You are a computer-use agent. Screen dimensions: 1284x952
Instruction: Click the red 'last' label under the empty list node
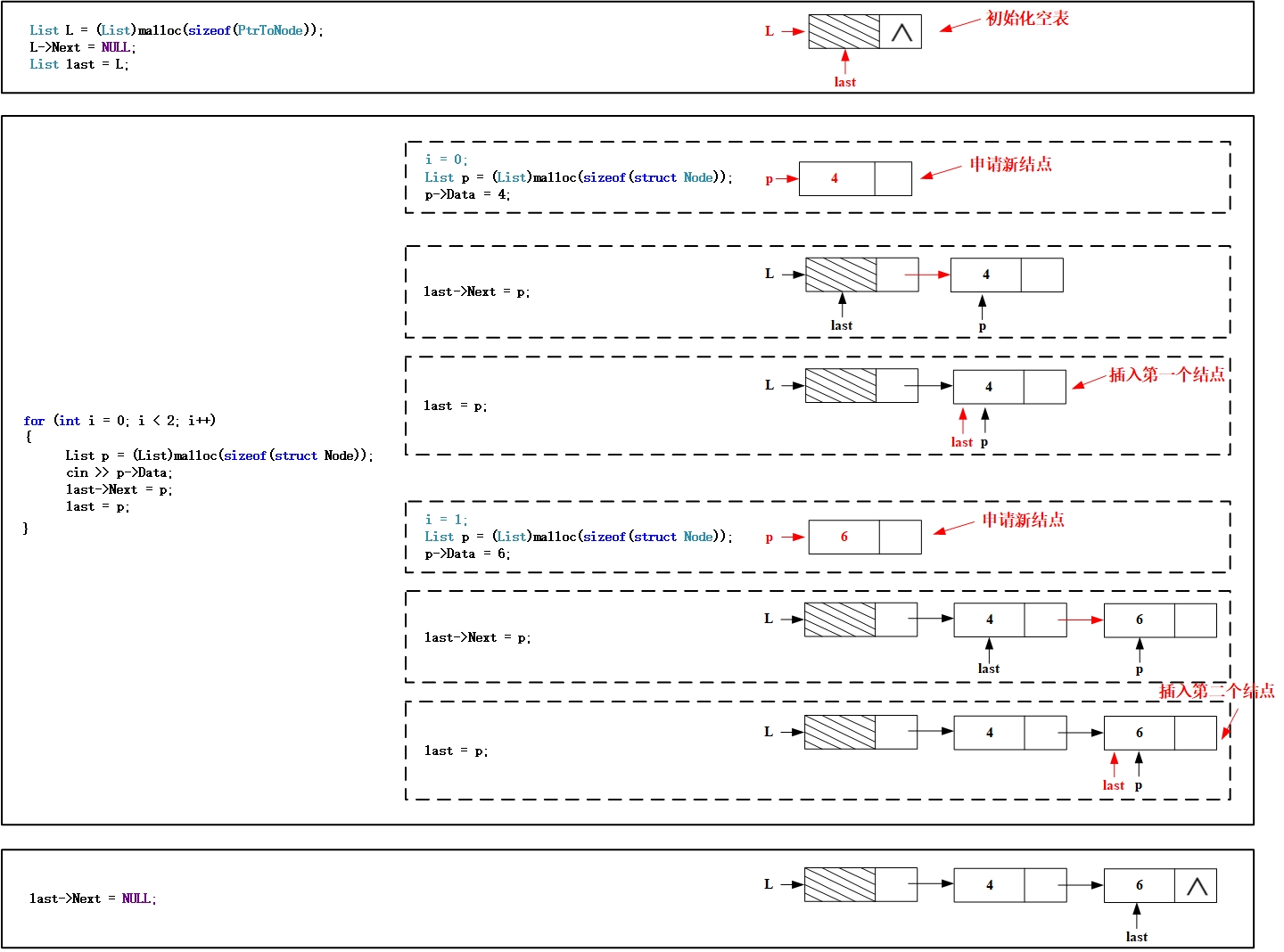(x=844, y=82)
